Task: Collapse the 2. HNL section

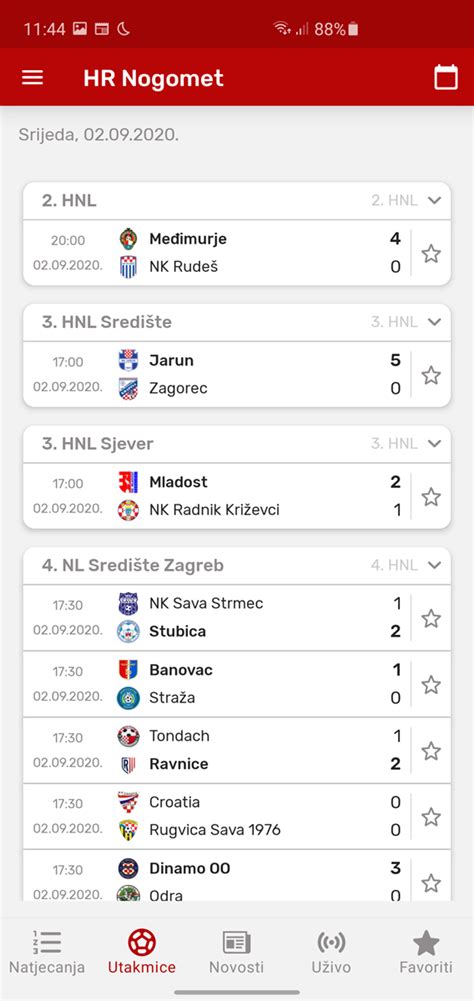Action: (x=434, y=200)
